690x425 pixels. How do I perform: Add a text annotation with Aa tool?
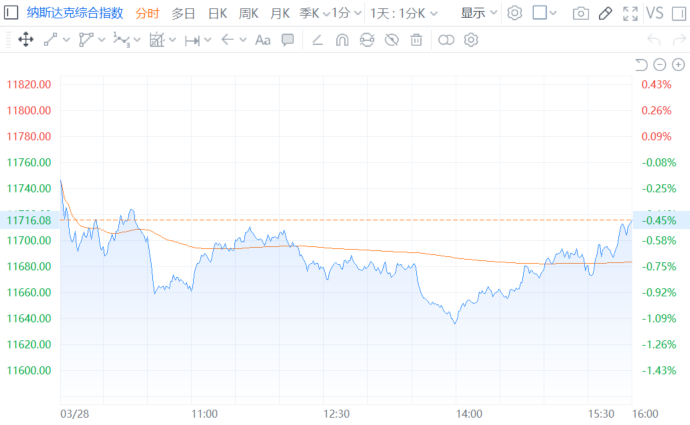(x=263, y=40)
